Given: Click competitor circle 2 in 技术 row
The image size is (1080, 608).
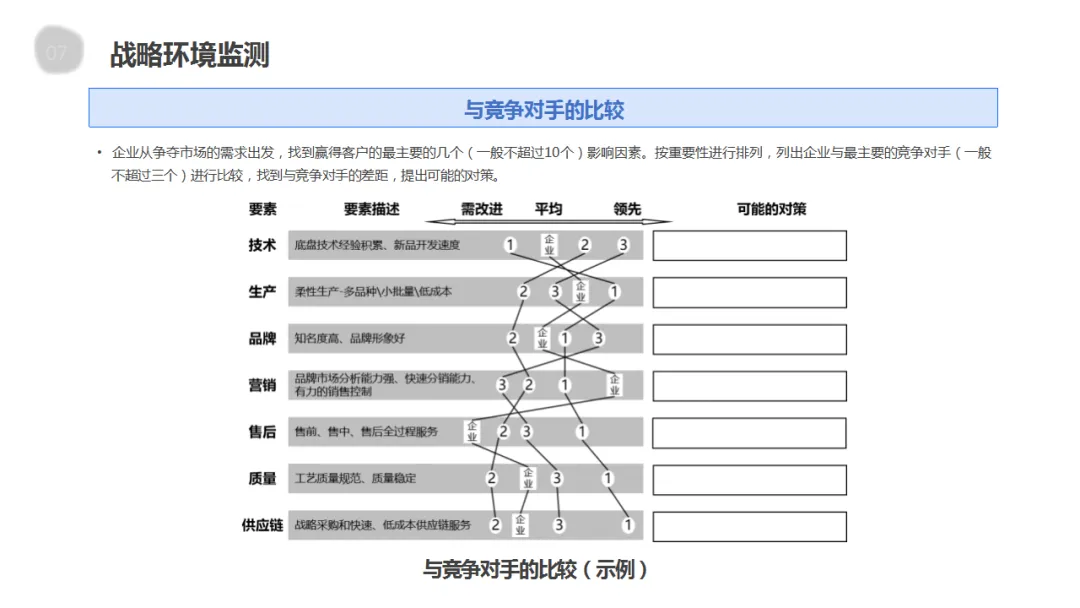Looking at the screenshot, I should 584,245.
